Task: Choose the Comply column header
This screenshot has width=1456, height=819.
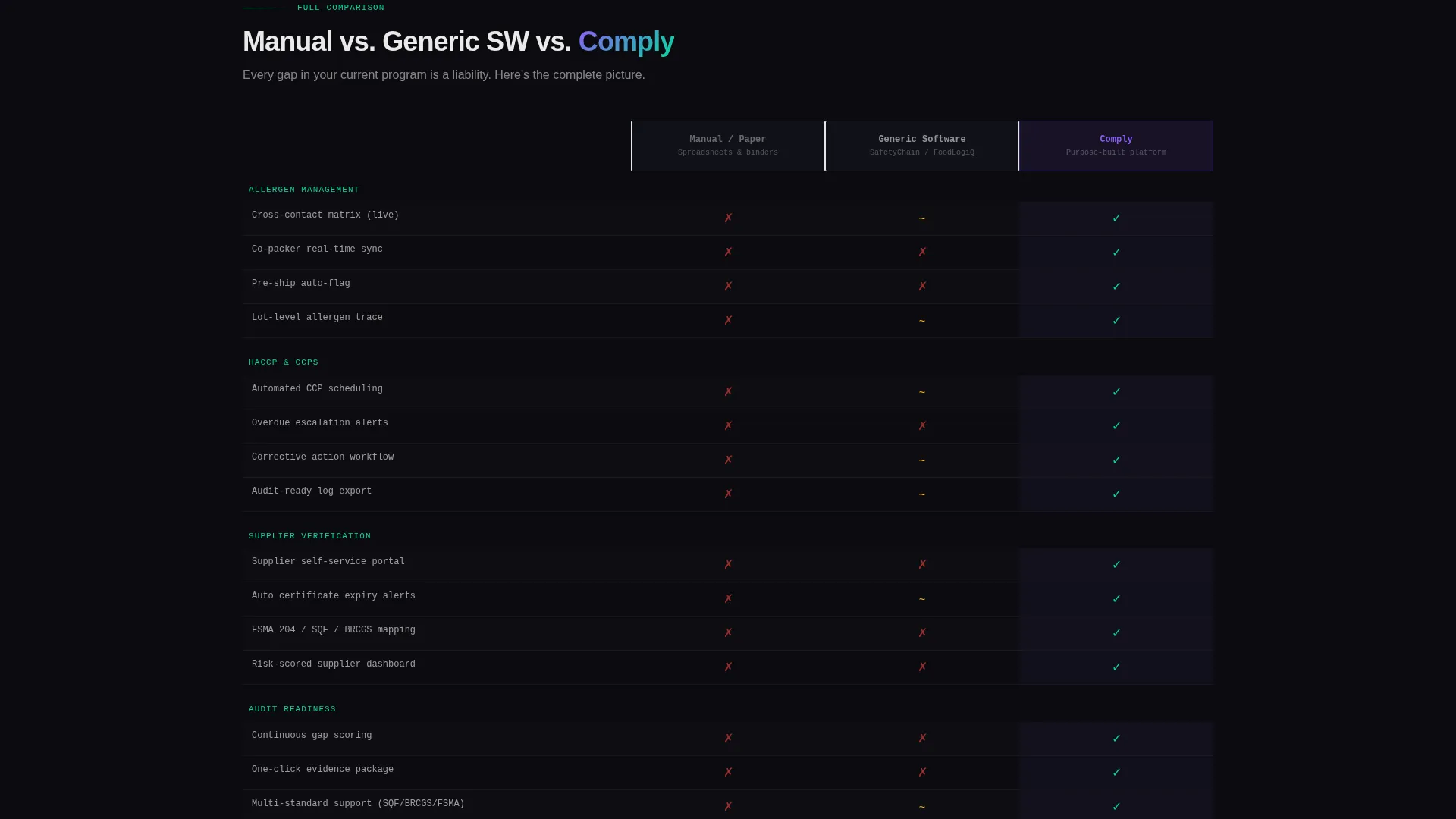Action: coord(1116,146)
